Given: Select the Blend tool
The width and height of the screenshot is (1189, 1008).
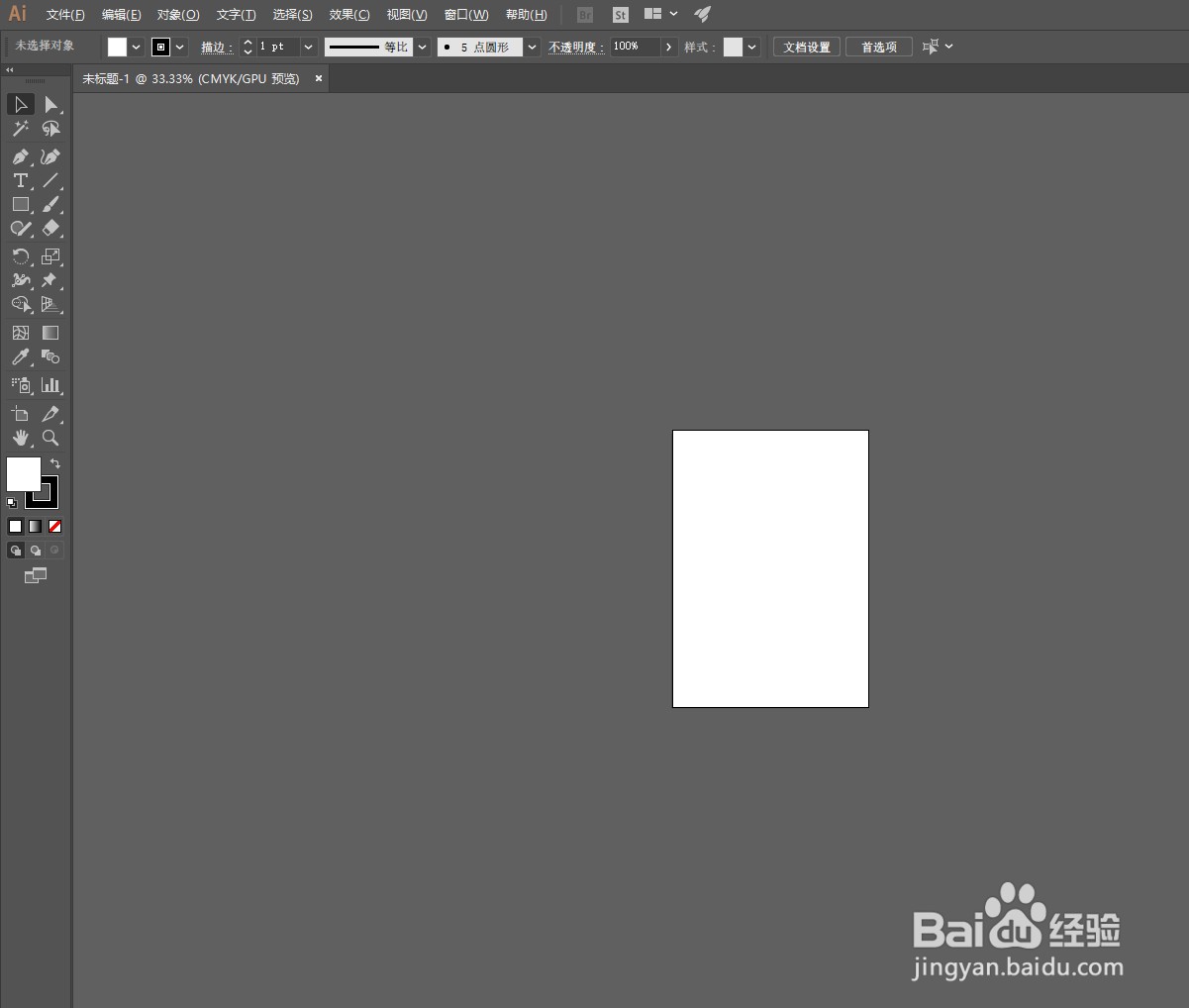Looking at the screenshot, I should [x=50, y=356].
